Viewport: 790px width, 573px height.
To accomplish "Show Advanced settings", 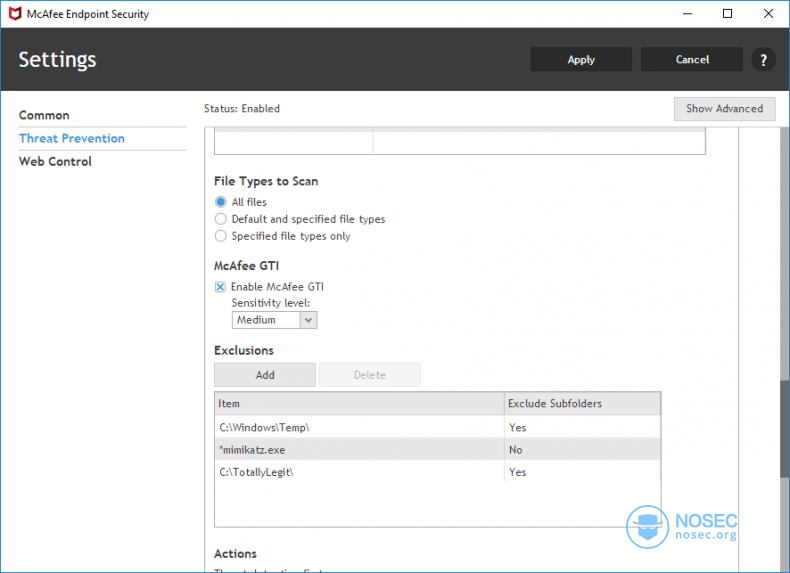I will pos(725,109).
